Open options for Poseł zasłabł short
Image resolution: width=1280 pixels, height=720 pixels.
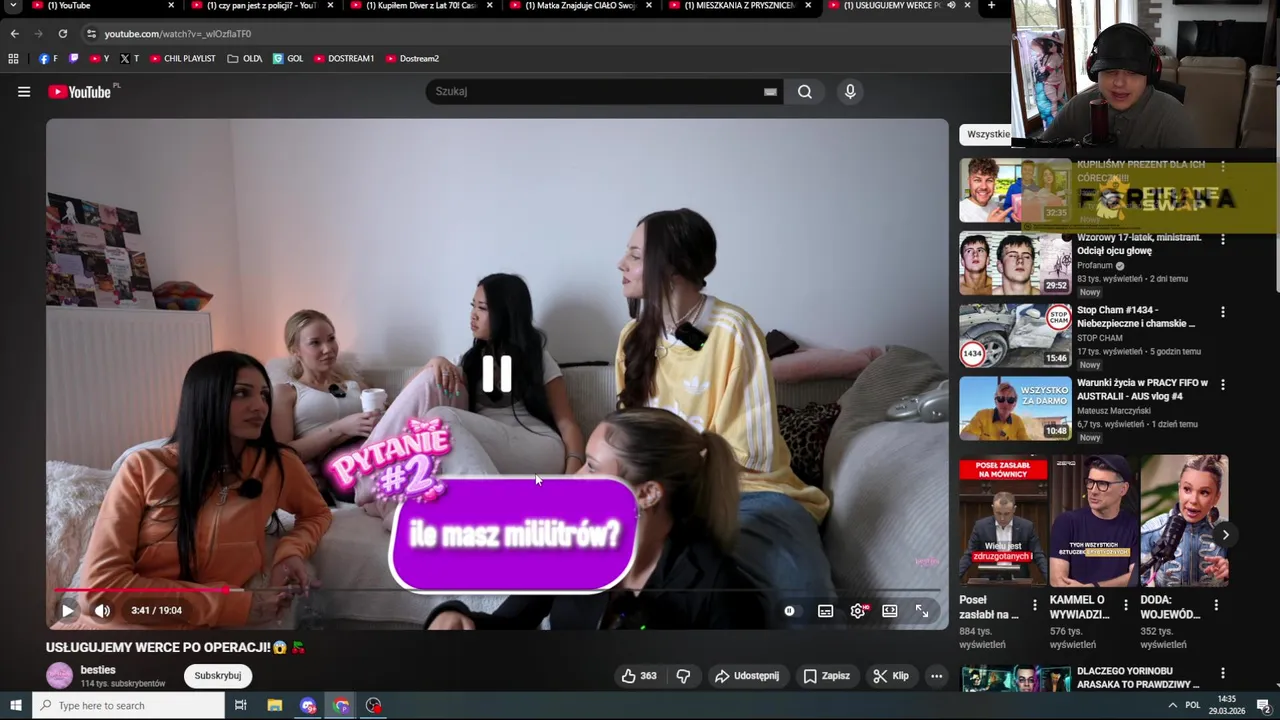click(1035, 605)
